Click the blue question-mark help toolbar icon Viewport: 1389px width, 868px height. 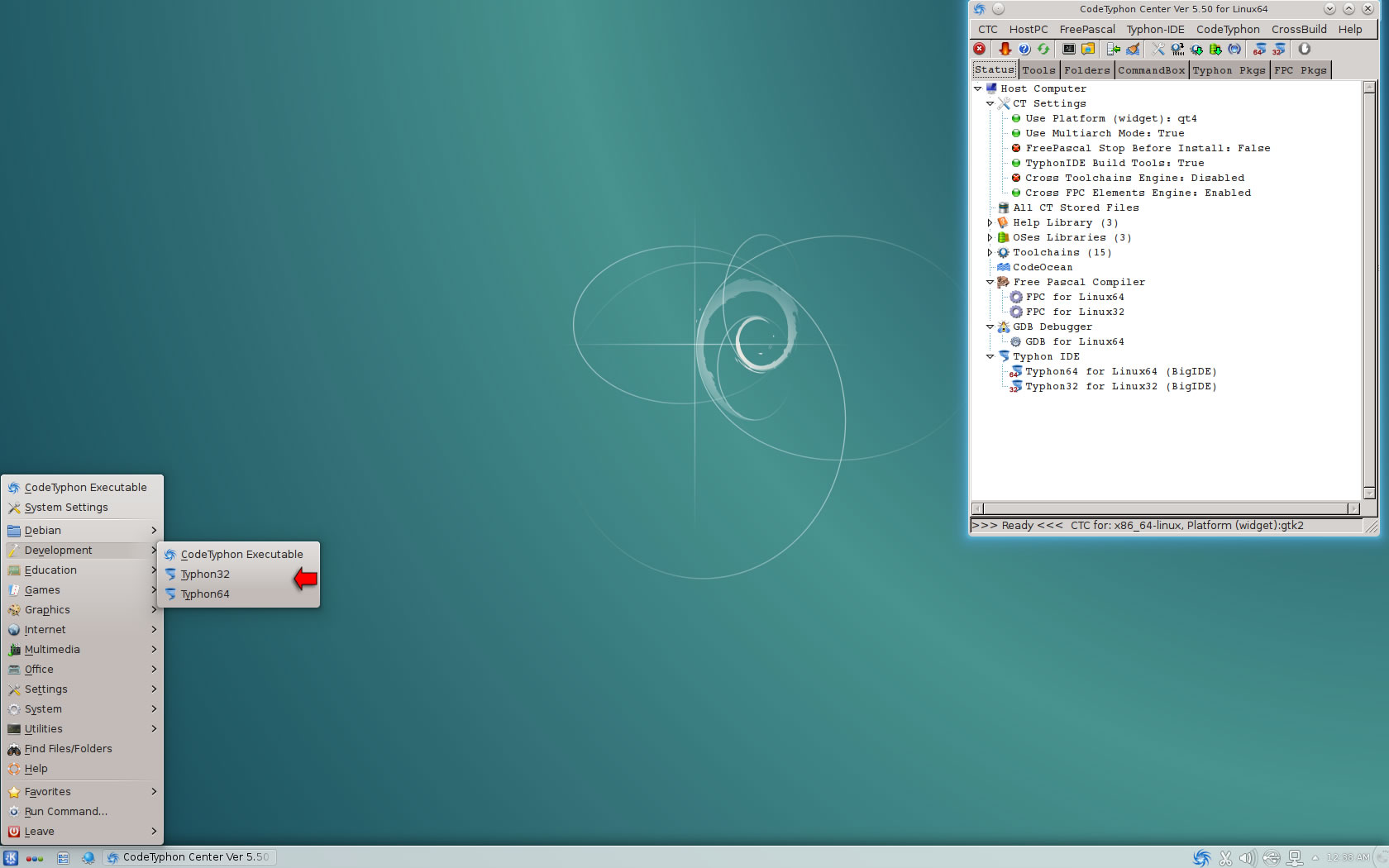1024,50
